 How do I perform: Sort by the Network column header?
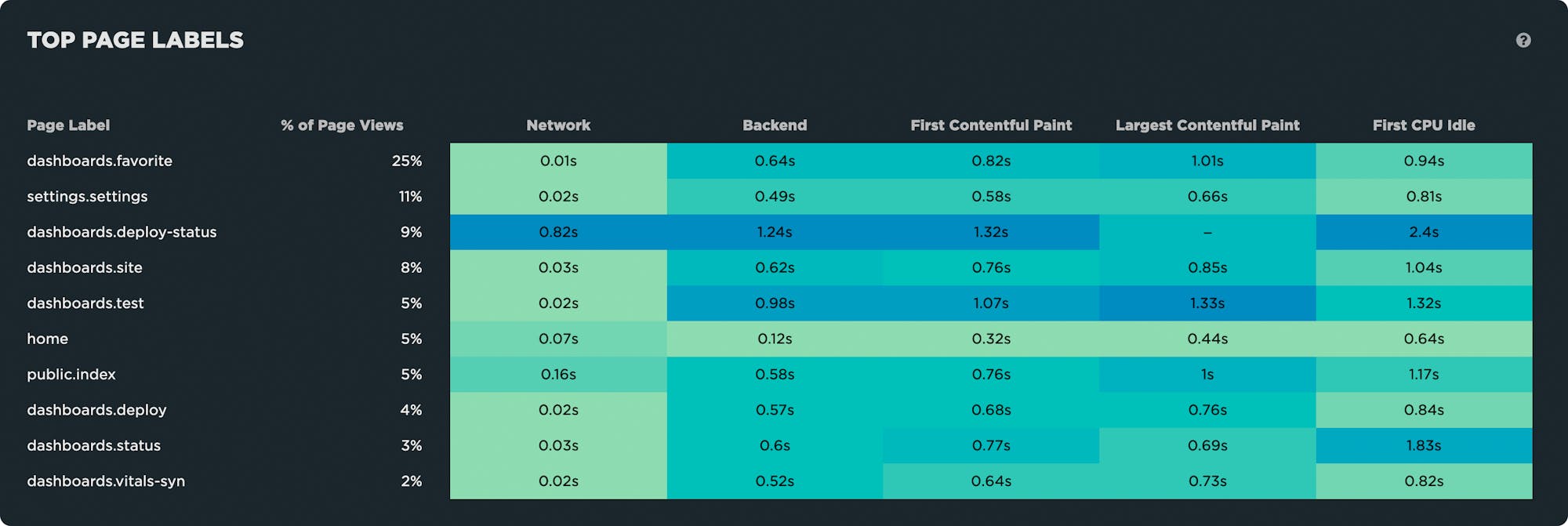coord(558,125)
